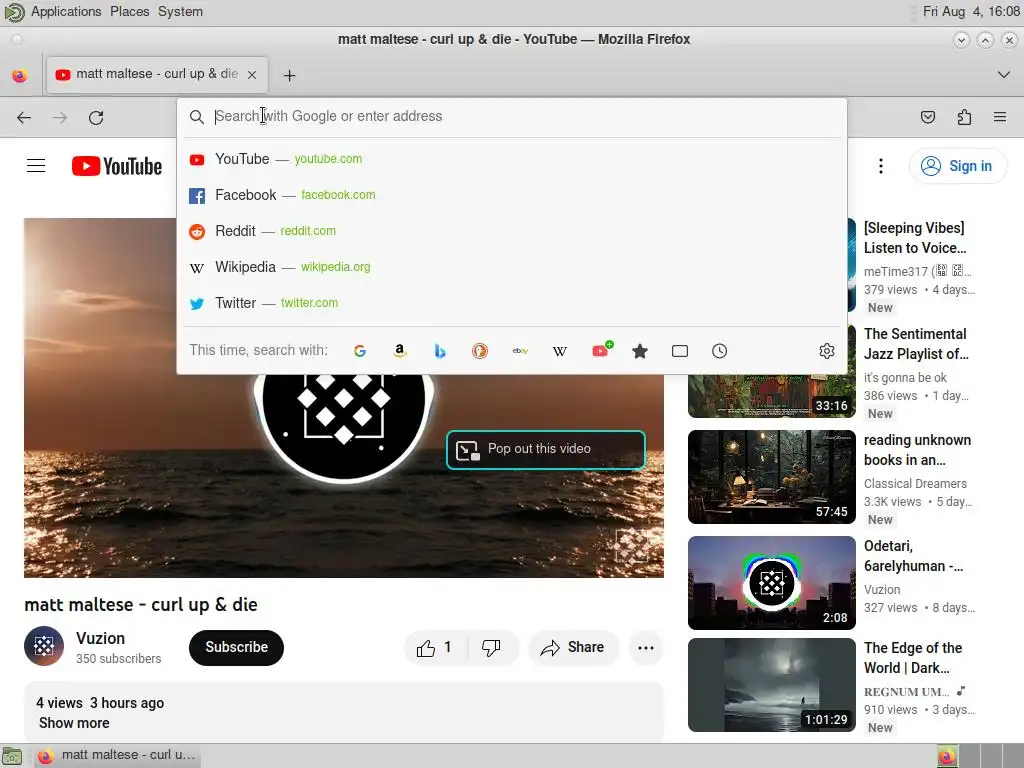
Task: Open more actions ellipsis under video
Action: click(x=646, y=648)
